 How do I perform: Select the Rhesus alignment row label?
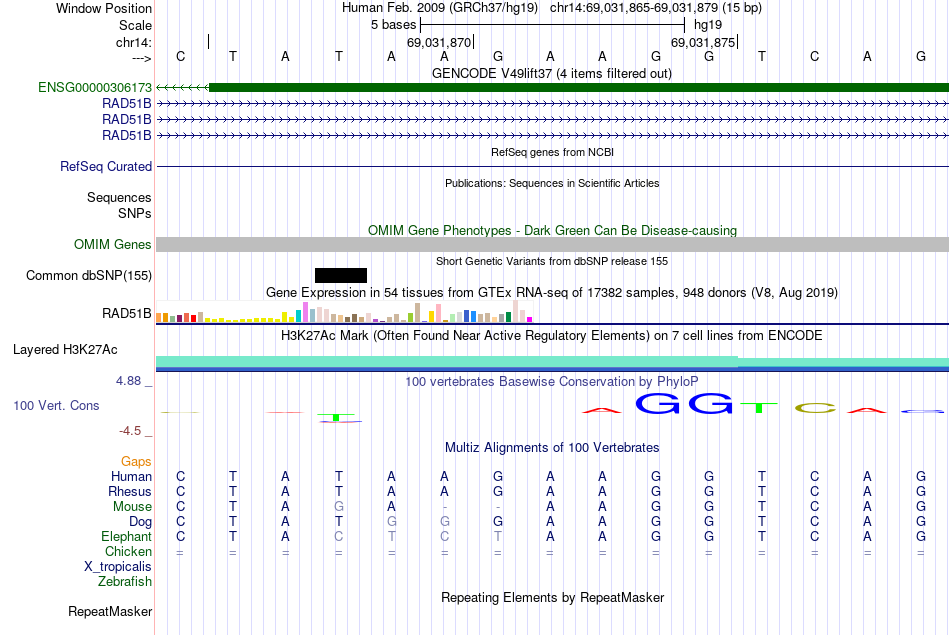tap(130, 491)
